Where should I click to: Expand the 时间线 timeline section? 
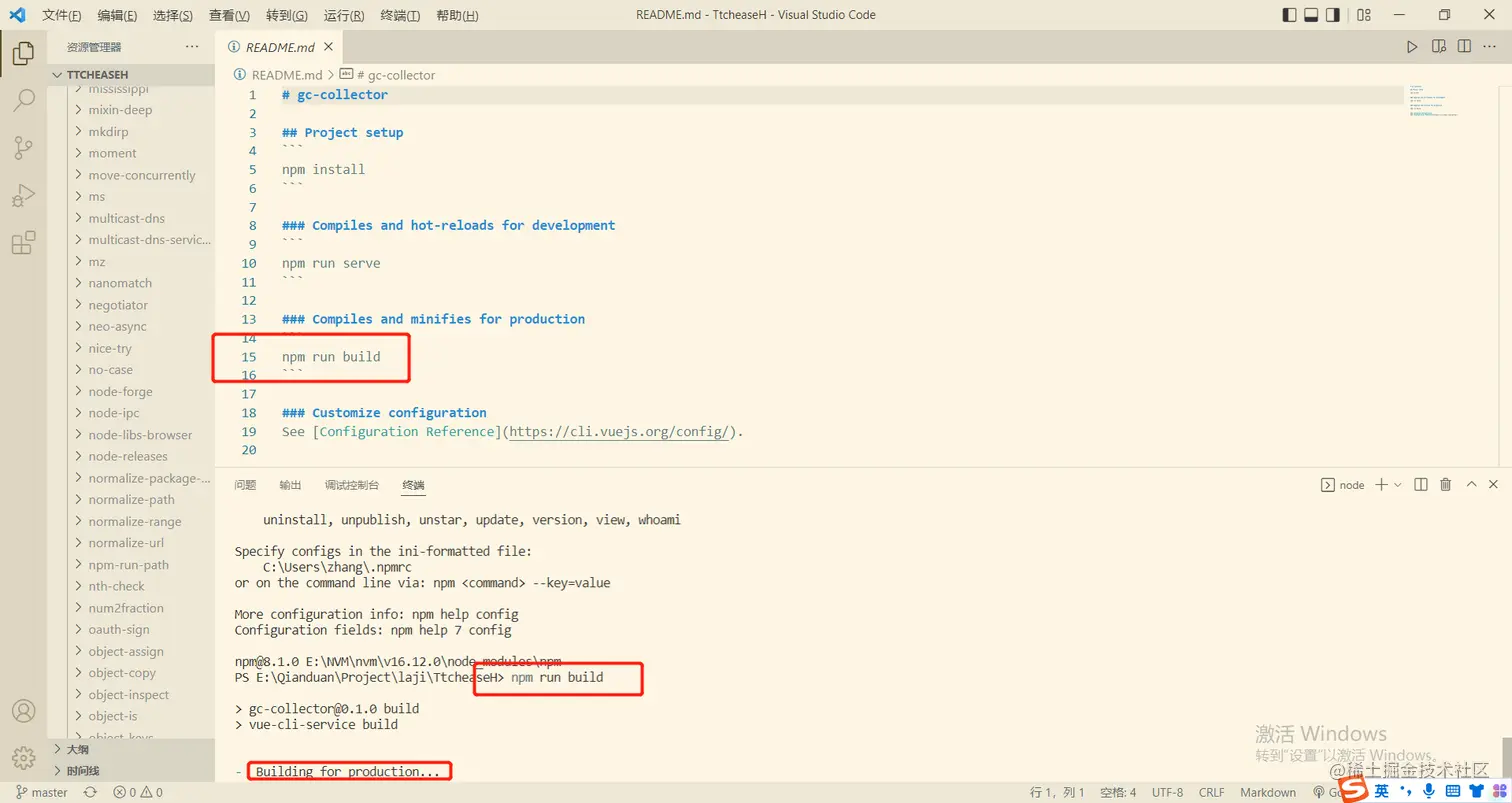pyautogui.click(x=131, y=771)
